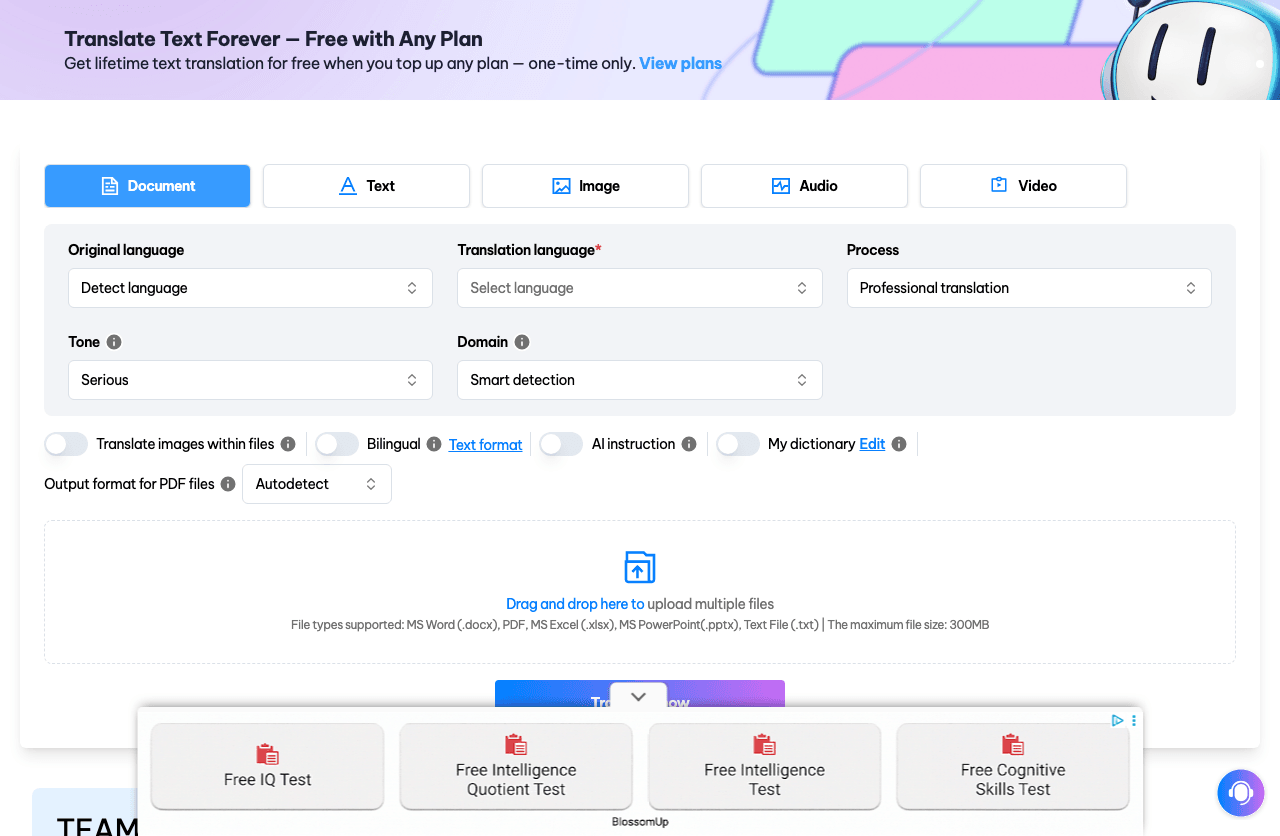Screen dimensions: 1280x836
Task: Click Free Intelligence Quotient Test ad
Action: [x=516, y=766]
